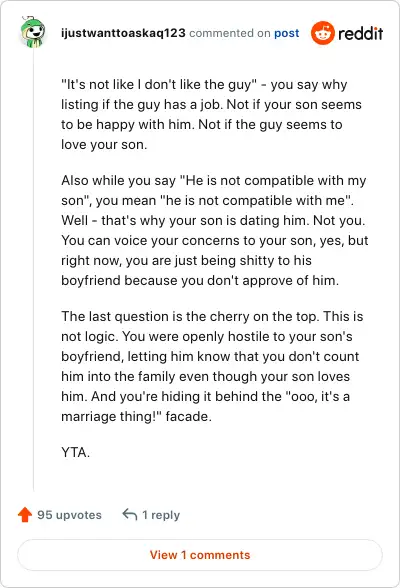Click the "YTA." verdict text
This screenshot has height=588, width=400.
75,452
